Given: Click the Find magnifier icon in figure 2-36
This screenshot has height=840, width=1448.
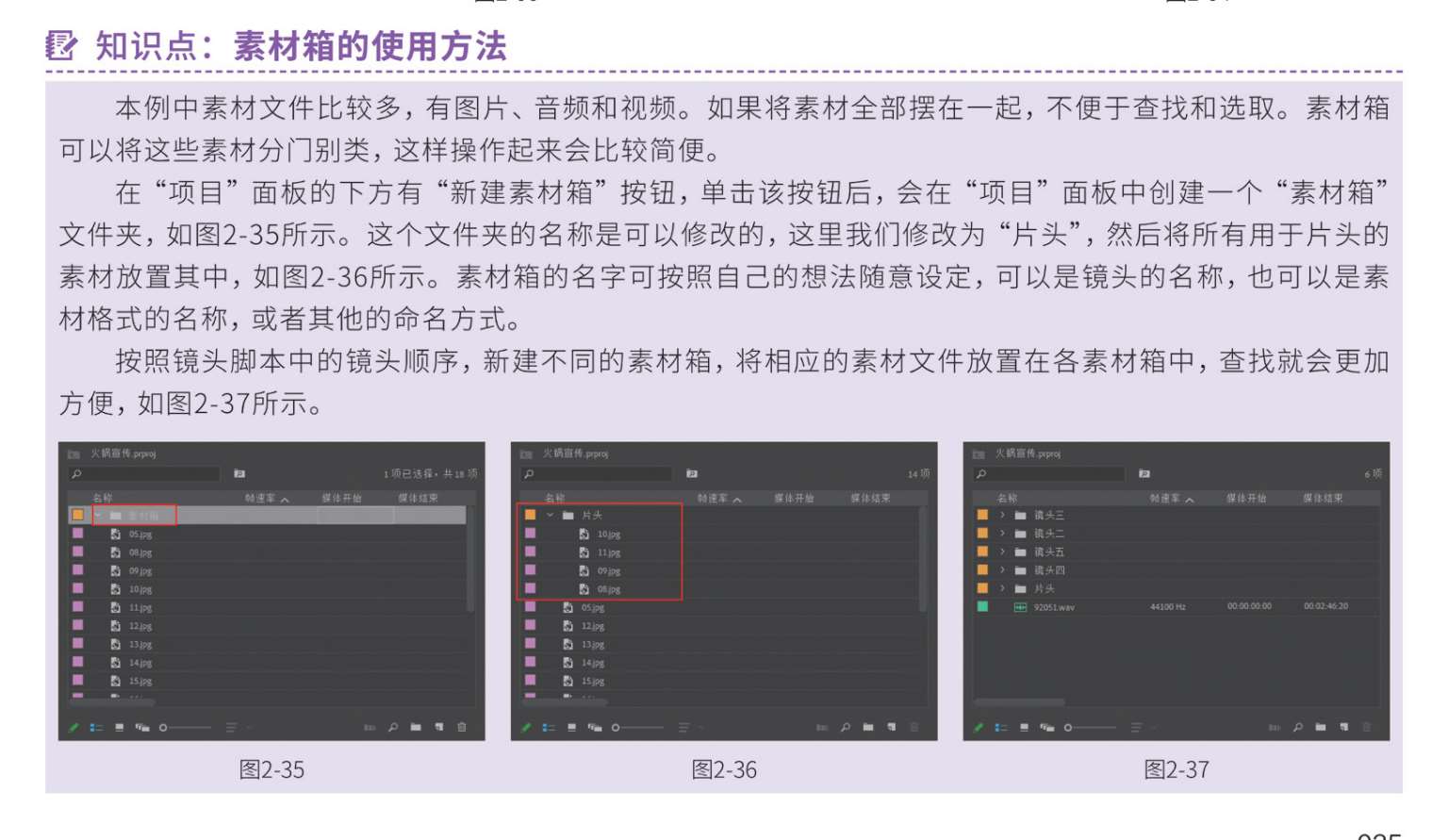Looking at the screenshot, I should (845, 728).
